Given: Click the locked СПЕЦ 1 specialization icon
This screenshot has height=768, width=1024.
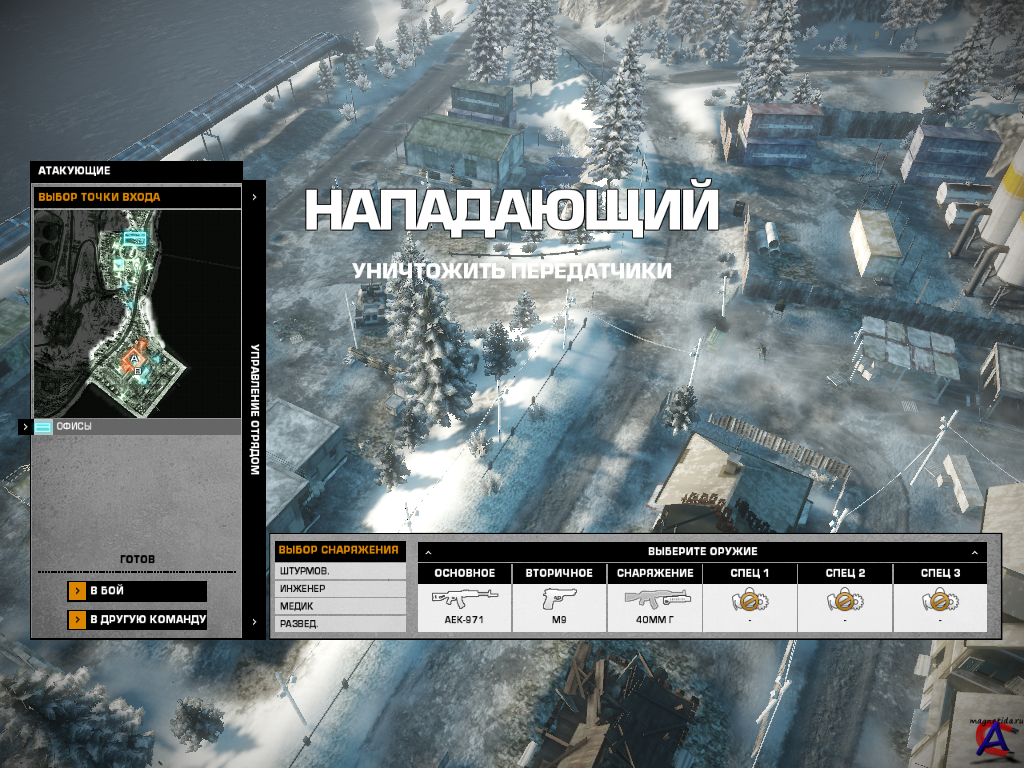Looking at the screenshot, I should pos(750,600).
